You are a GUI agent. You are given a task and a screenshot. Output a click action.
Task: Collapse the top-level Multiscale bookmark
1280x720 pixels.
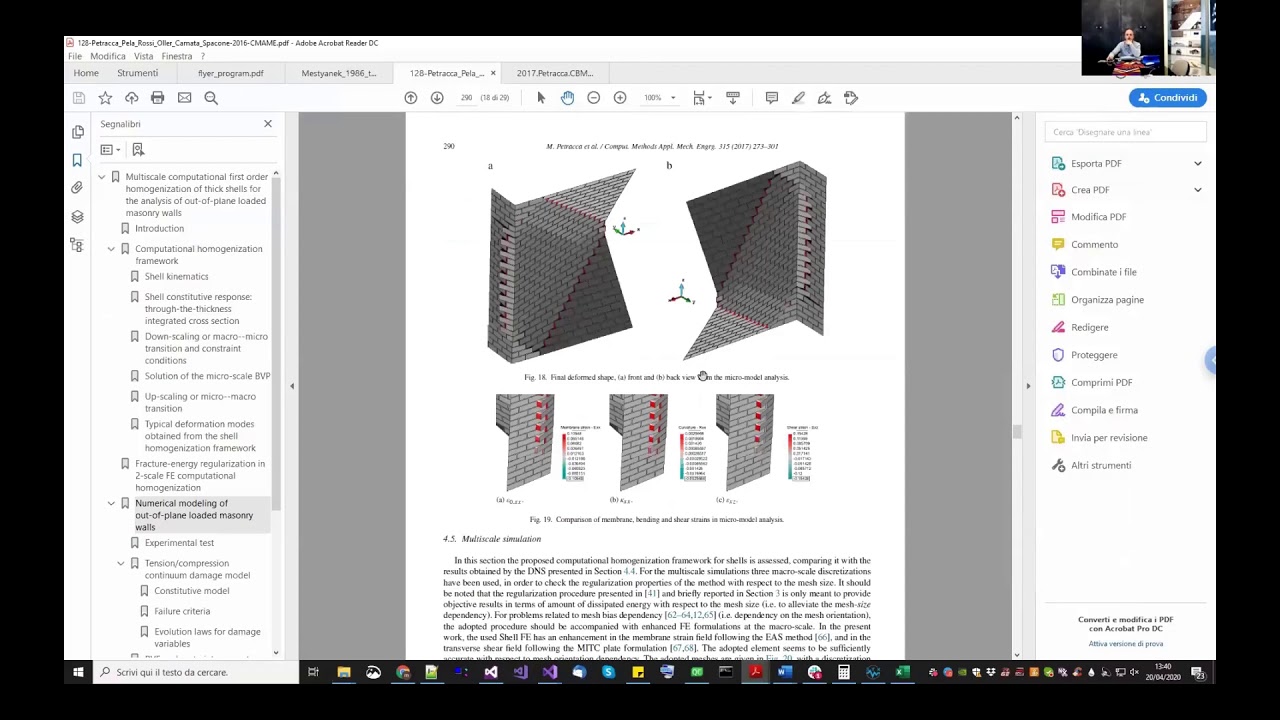[101, 177]
